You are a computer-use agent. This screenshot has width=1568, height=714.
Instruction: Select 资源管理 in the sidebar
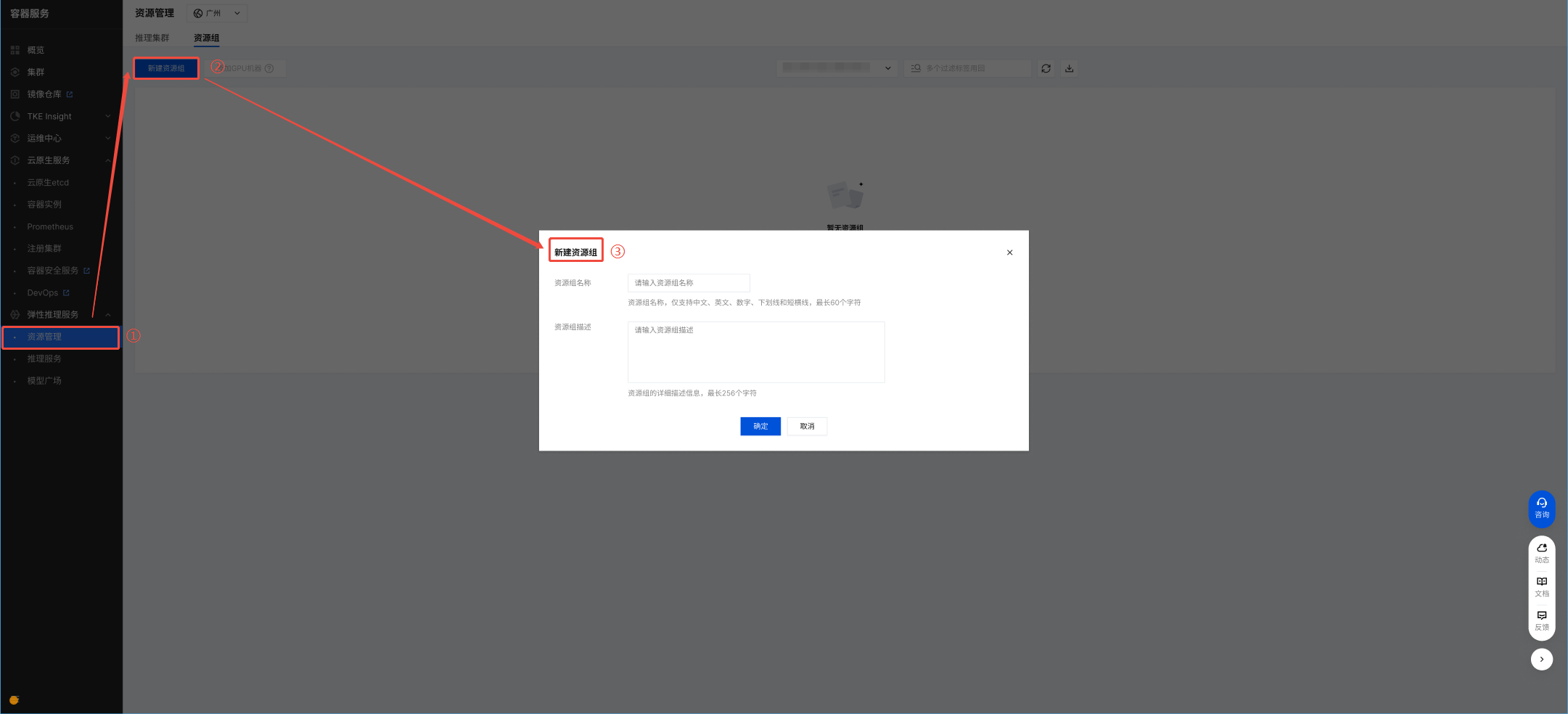[62, 337]
